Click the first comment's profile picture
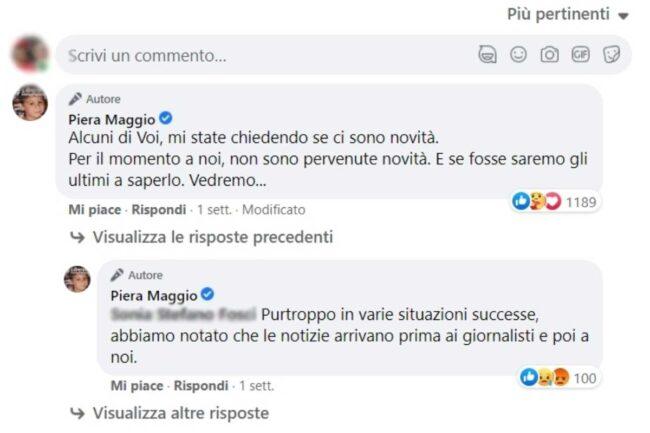 (x=29, y=102)
